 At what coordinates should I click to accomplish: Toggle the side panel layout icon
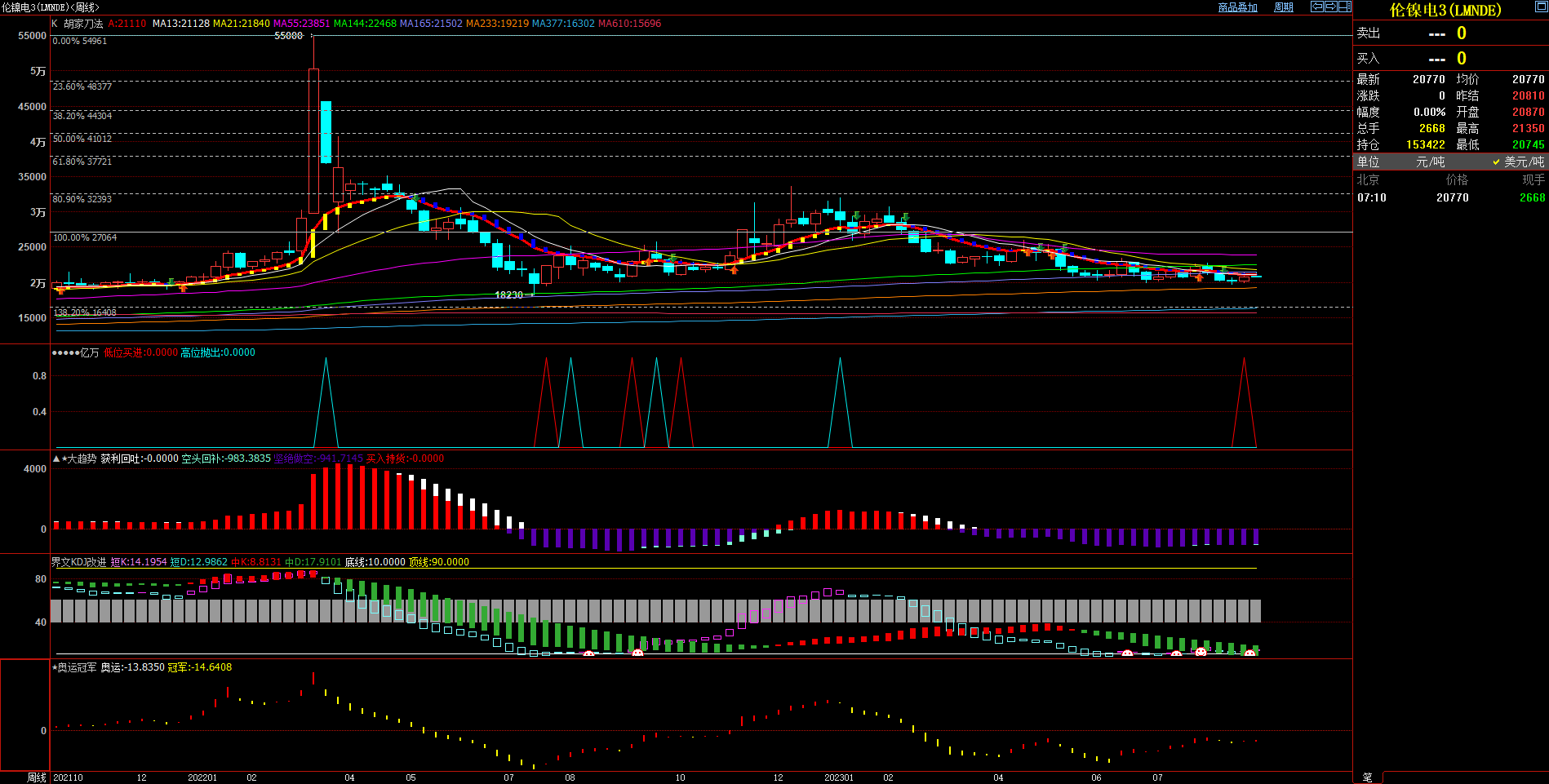tap(1344, 7)
